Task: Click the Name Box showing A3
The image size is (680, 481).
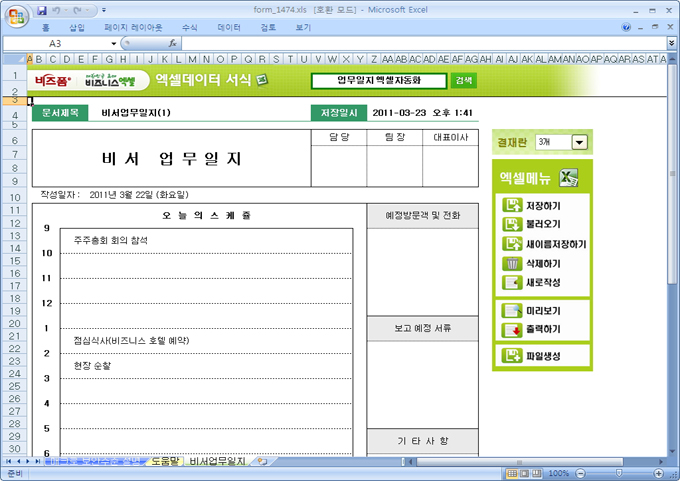Action: pos(56,43)
